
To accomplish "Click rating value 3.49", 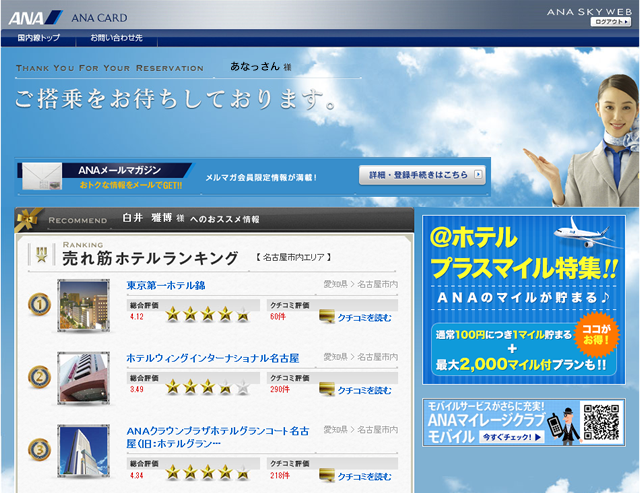I will tap(137, 389).
